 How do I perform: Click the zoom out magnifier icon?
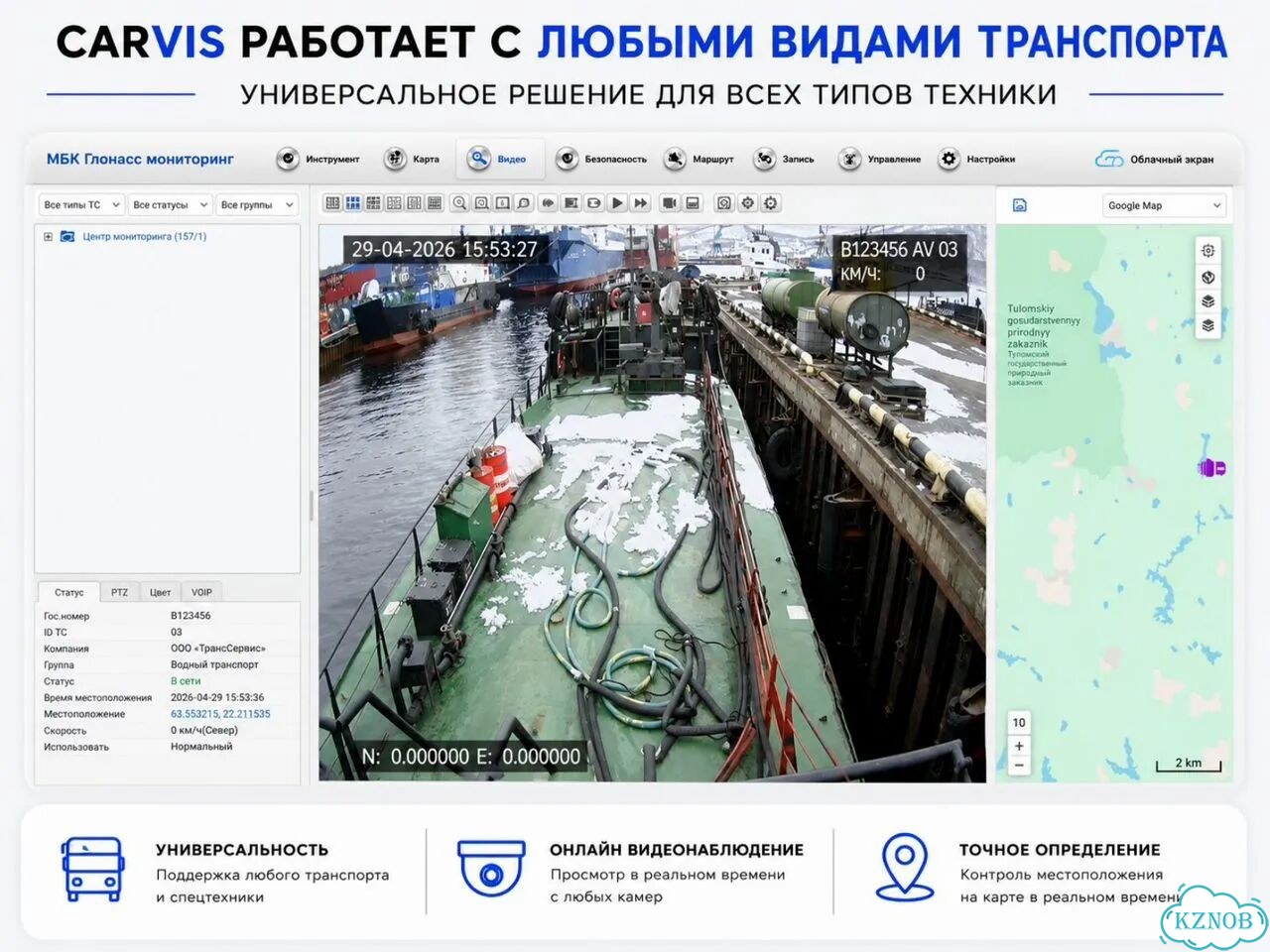coord(481,203)
